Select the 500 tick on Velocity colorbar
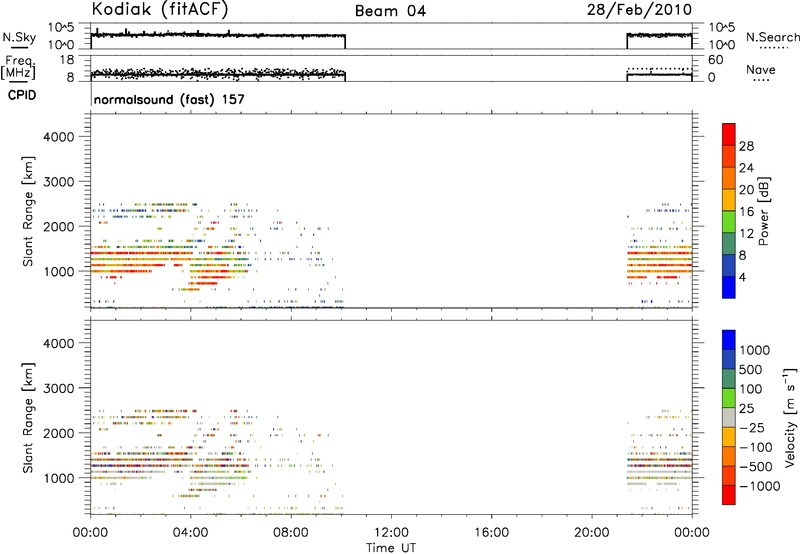The width and height of the screenshot is (800, 554). 751,369
